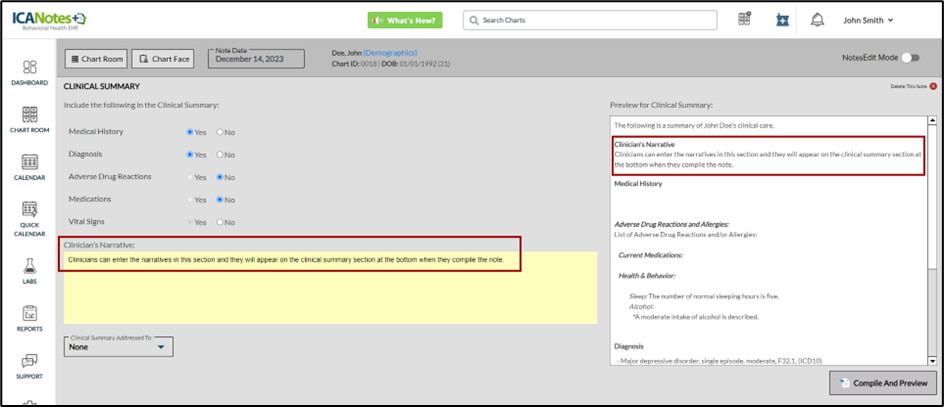Click the red Delete This Note icon
The image size is (944, 407).
click(932, 87)
